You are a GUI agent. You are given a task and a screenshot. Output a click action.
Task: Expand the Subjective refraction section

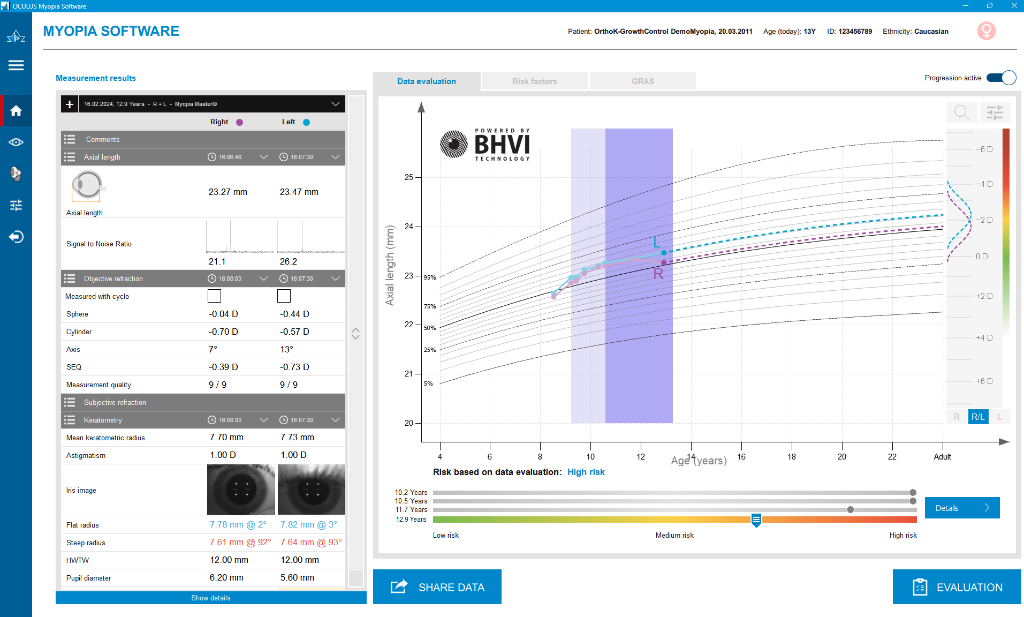coord(203,402)
